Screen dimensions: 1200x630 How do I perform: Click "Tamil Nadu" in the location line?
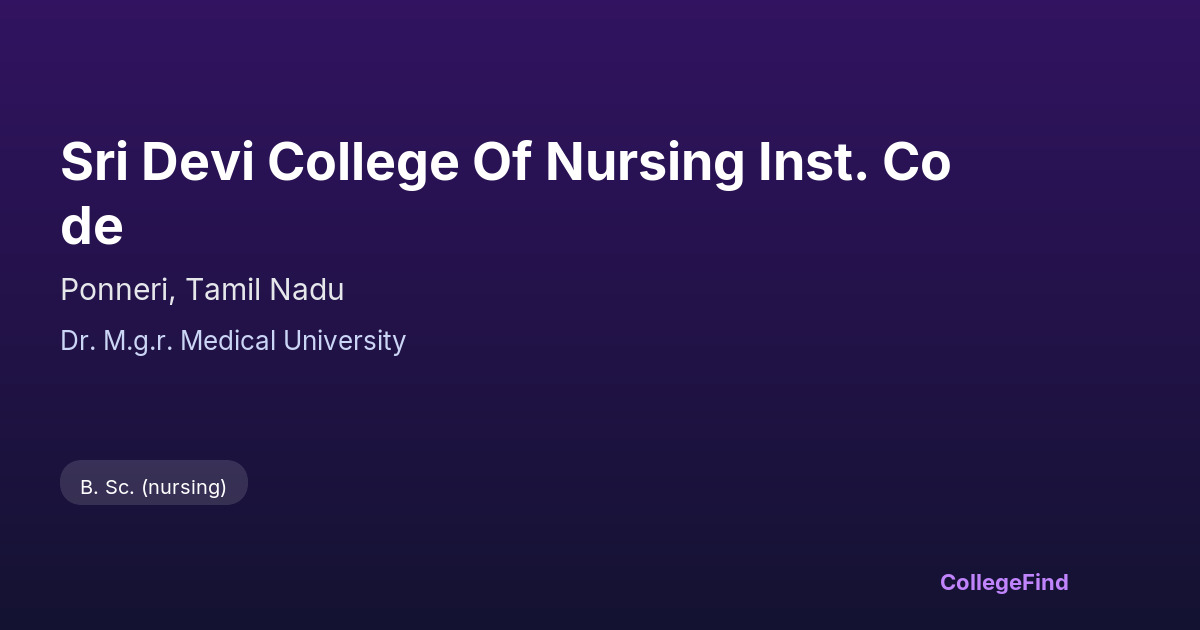pos(265,290)
